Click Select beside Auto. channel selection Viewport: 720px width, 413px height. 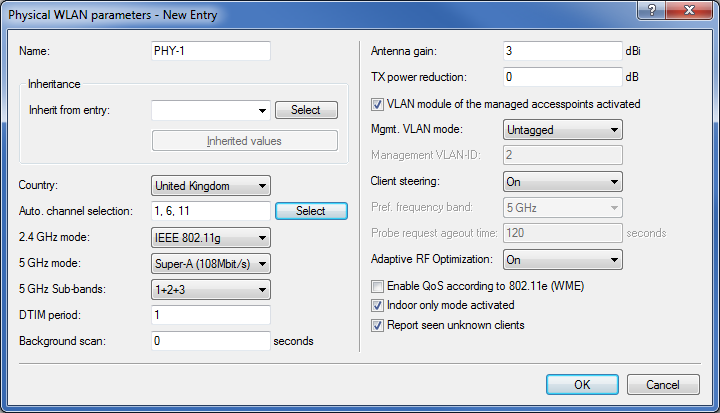(310, 211)
